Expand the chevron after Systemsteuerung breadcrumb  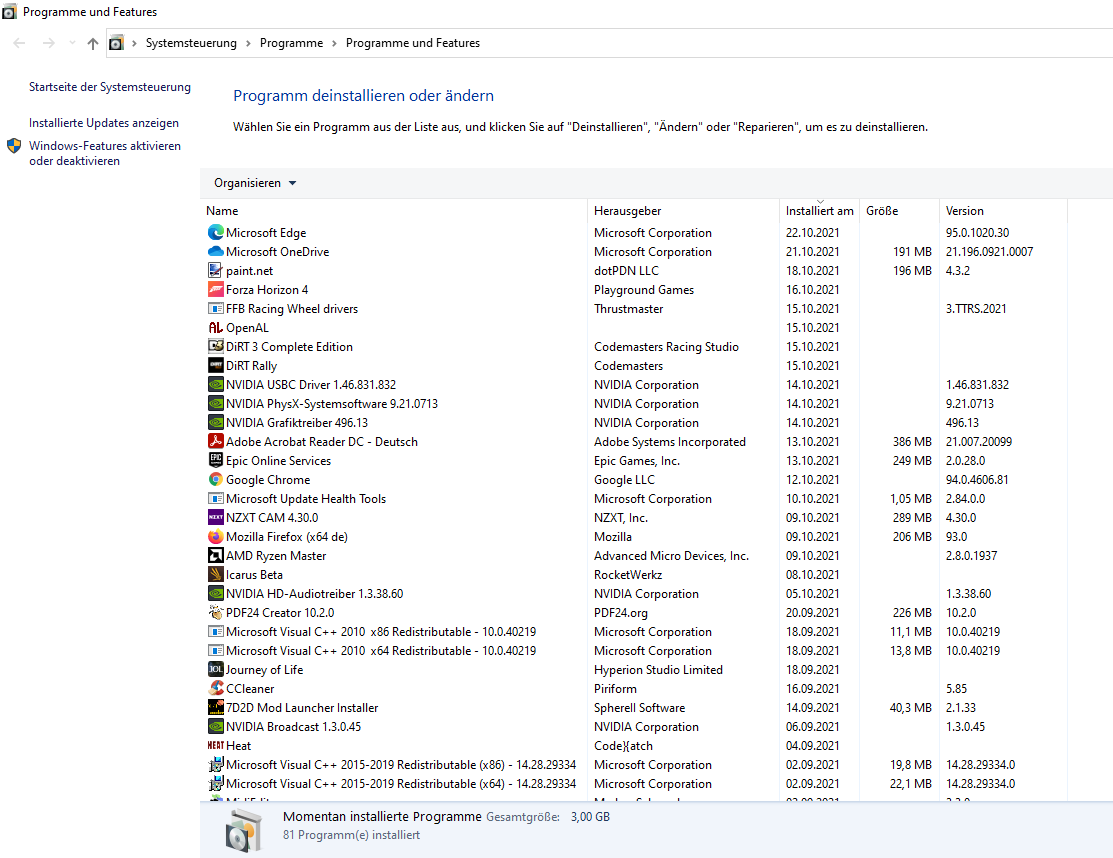248,43
